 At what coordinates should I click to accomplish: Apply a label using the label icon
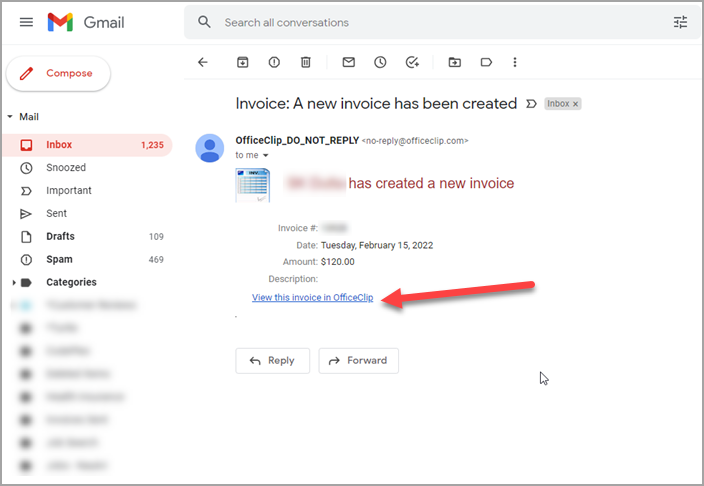(486, 62)
